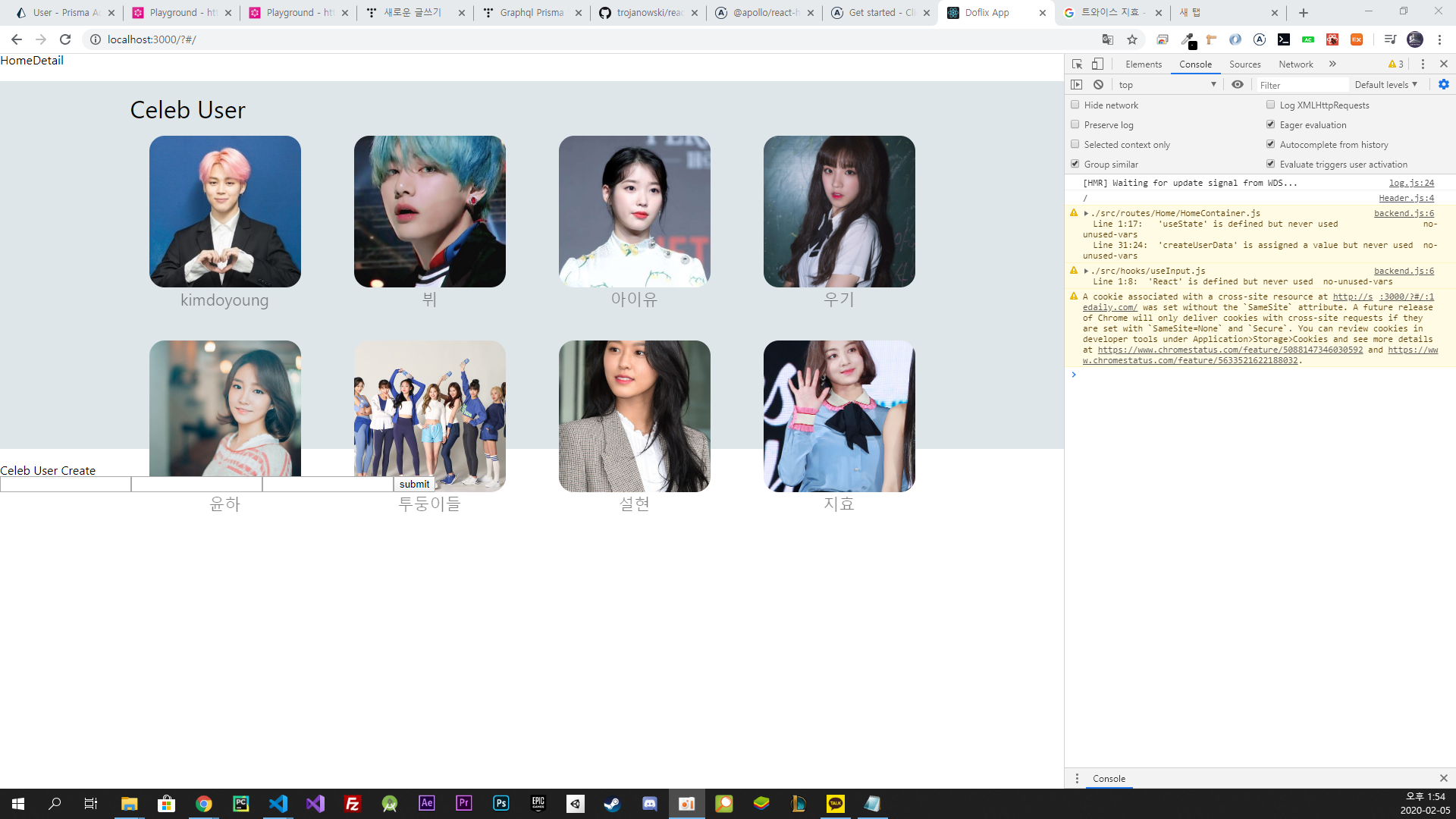The width and height of the screenshot is (1456, 819).
Task: Clear the console with the ban icon
Action: pos(1098,85)
